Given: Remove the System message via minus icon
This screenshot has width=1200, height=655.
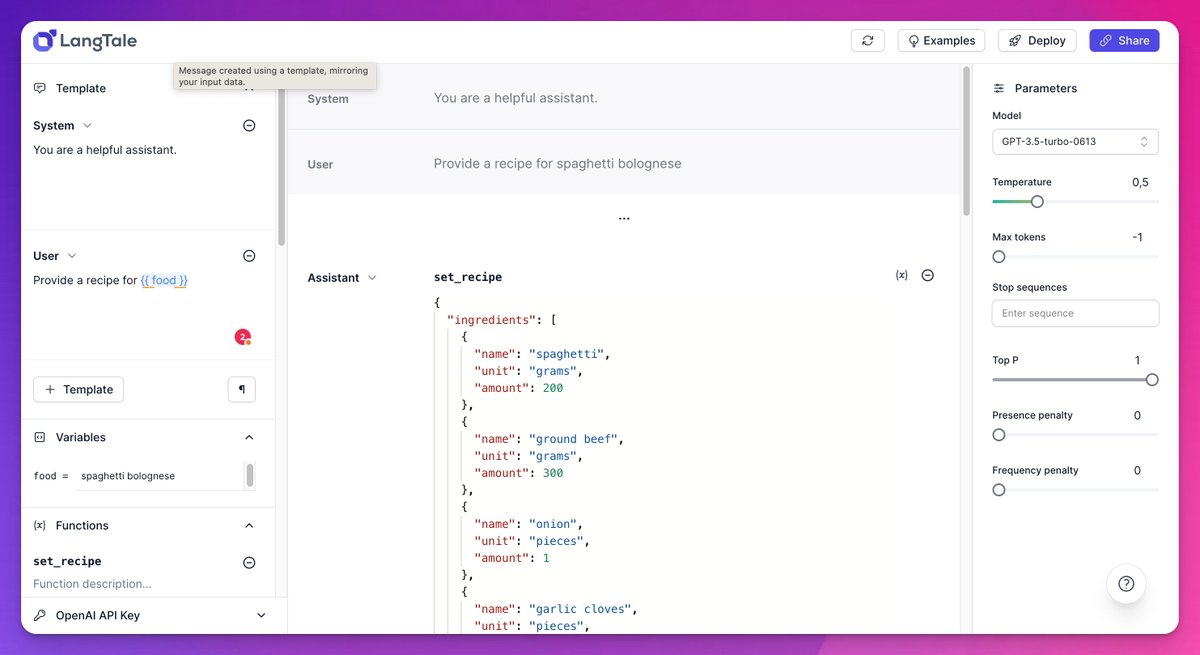Looking at the screenshot, I should tap(247, 125).
